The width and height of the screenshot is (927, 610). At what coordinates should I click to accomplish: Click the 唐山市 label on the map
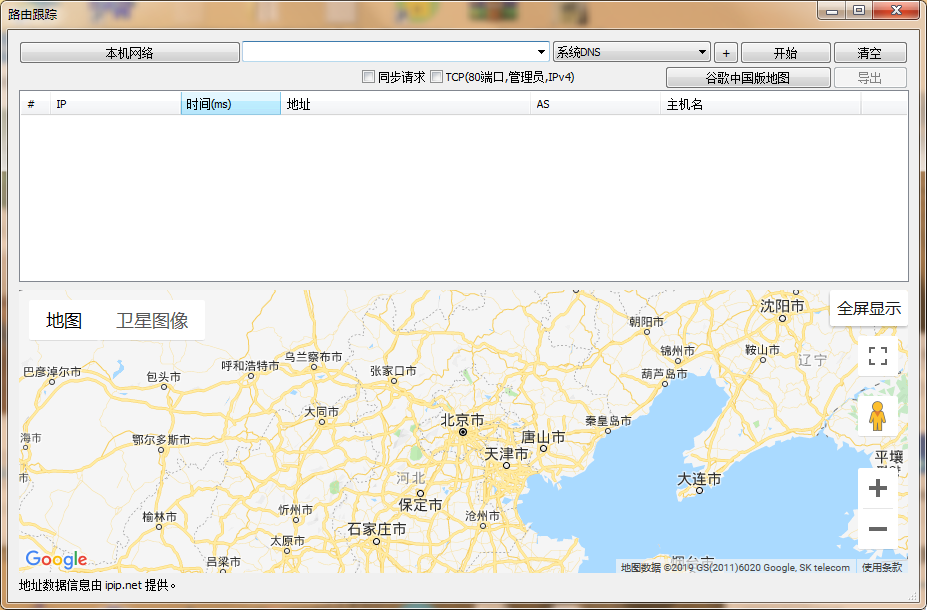543,437
